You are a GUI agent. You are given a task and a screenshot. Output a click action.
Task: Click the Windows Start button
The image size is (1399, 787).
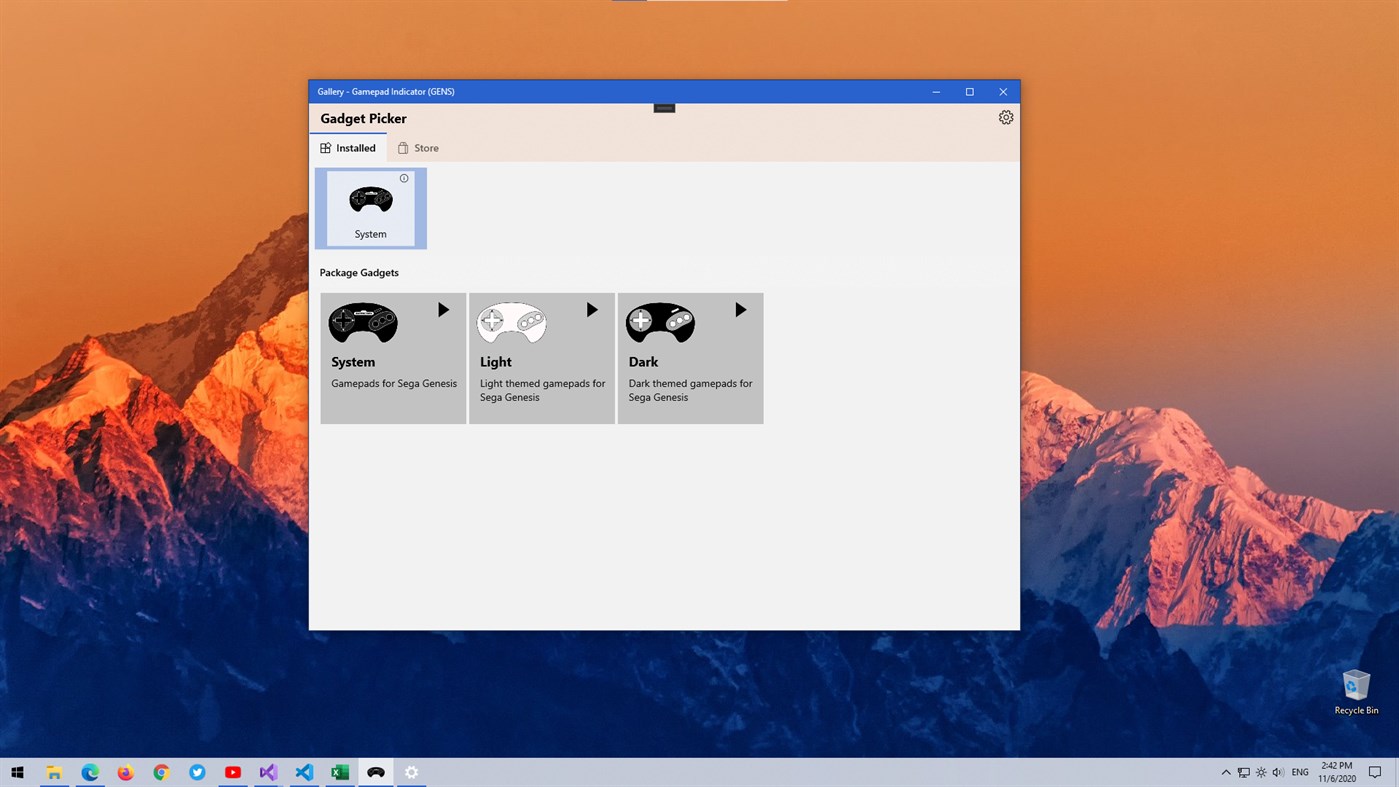click(x=17, y=771)
